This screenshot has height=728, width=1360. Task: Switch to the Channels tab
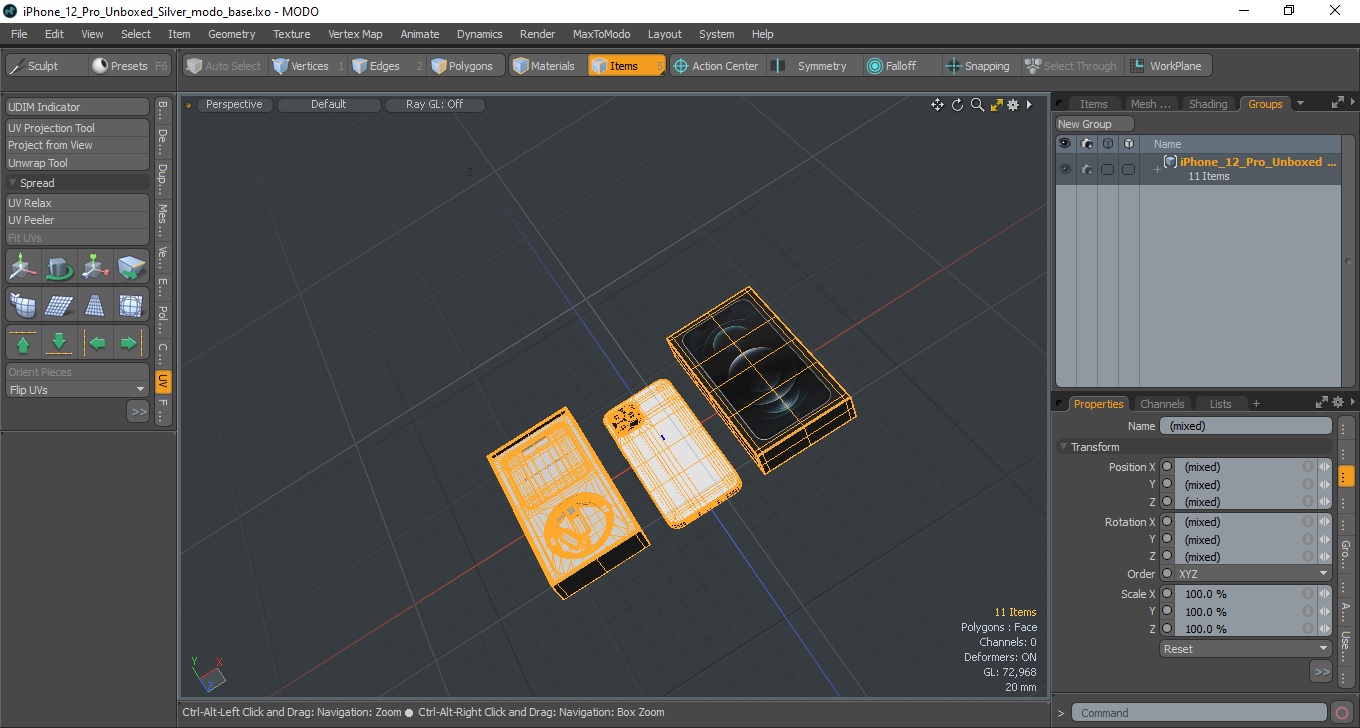(1162, 404)
